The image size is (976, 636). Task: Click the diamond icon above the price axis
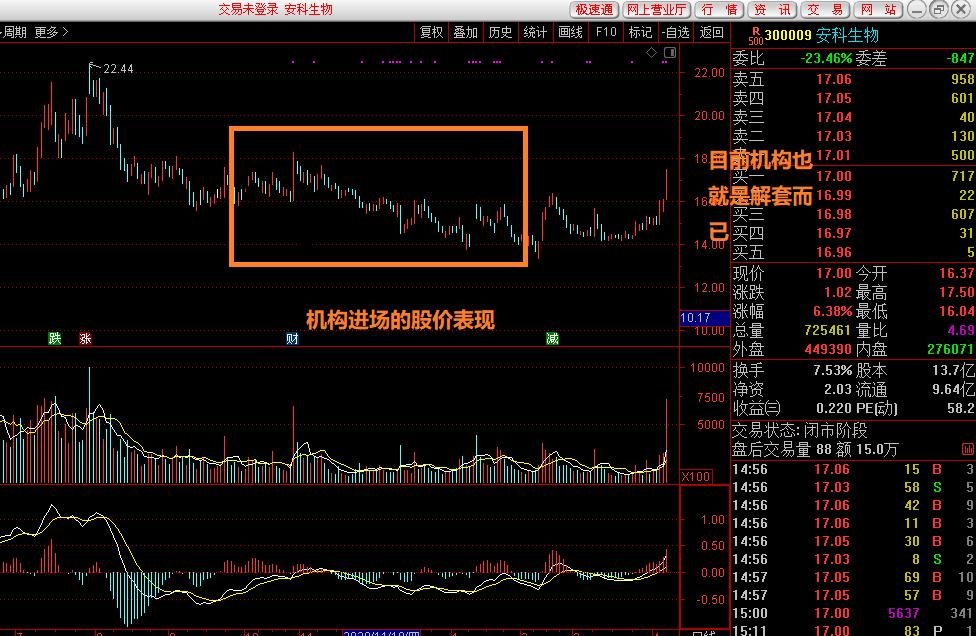651,53
